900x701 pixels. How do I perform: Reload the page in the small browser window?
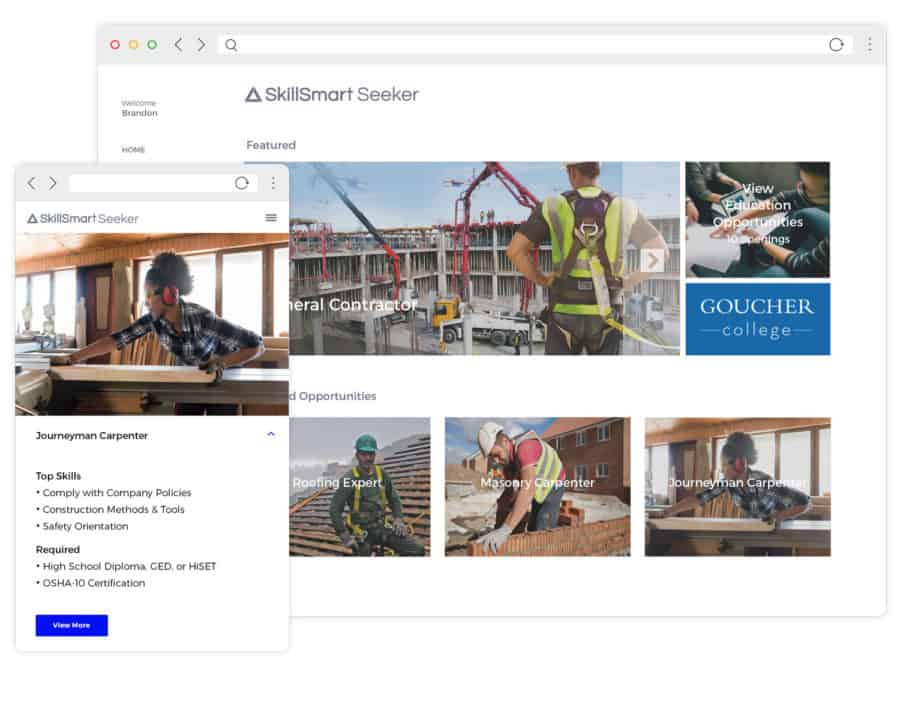tap(242, 183)
